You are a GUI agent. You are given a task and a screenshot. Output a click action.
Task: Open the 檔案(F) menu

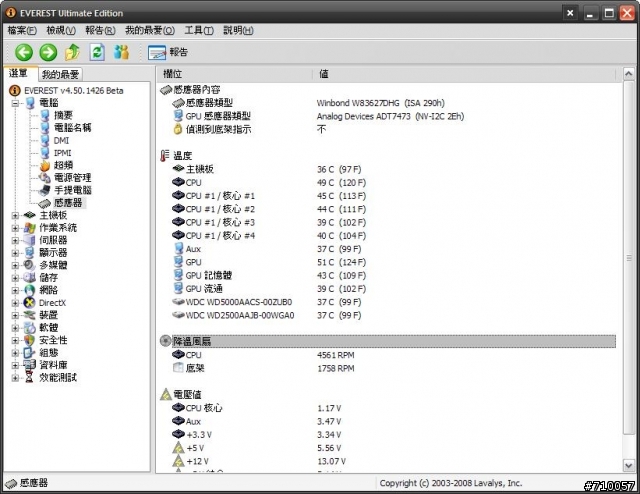pos(22,30)
